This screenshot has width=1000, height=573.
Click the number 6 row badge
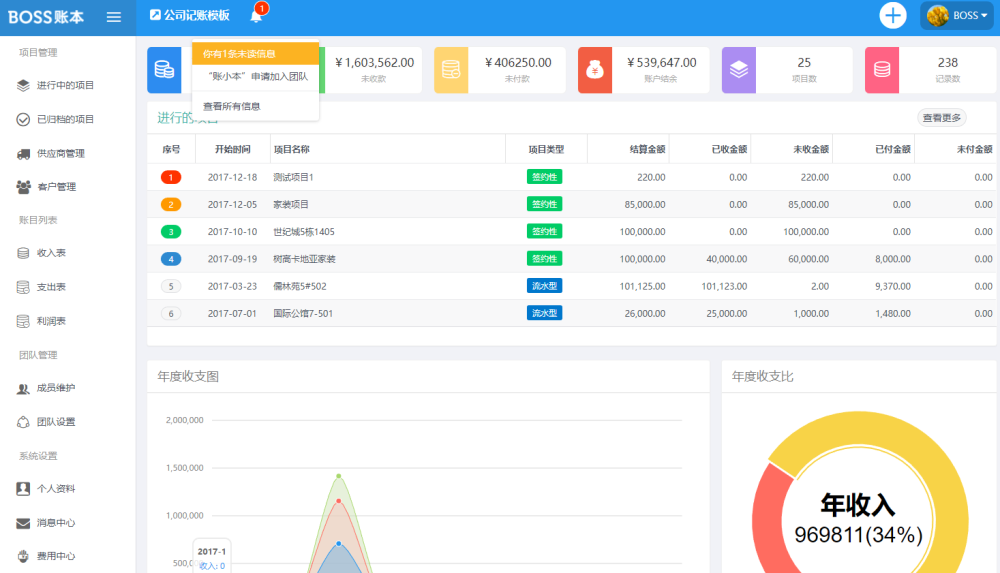point(171,313)
